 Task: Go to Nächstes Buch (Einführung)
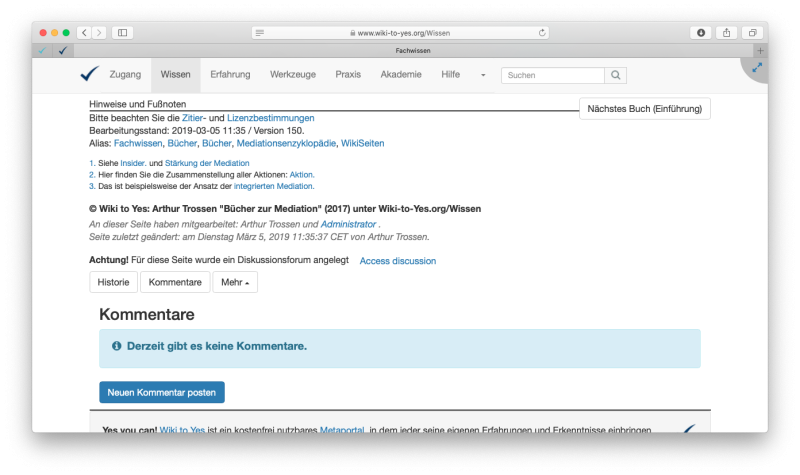pyautogui.click(x=644, y=108)
